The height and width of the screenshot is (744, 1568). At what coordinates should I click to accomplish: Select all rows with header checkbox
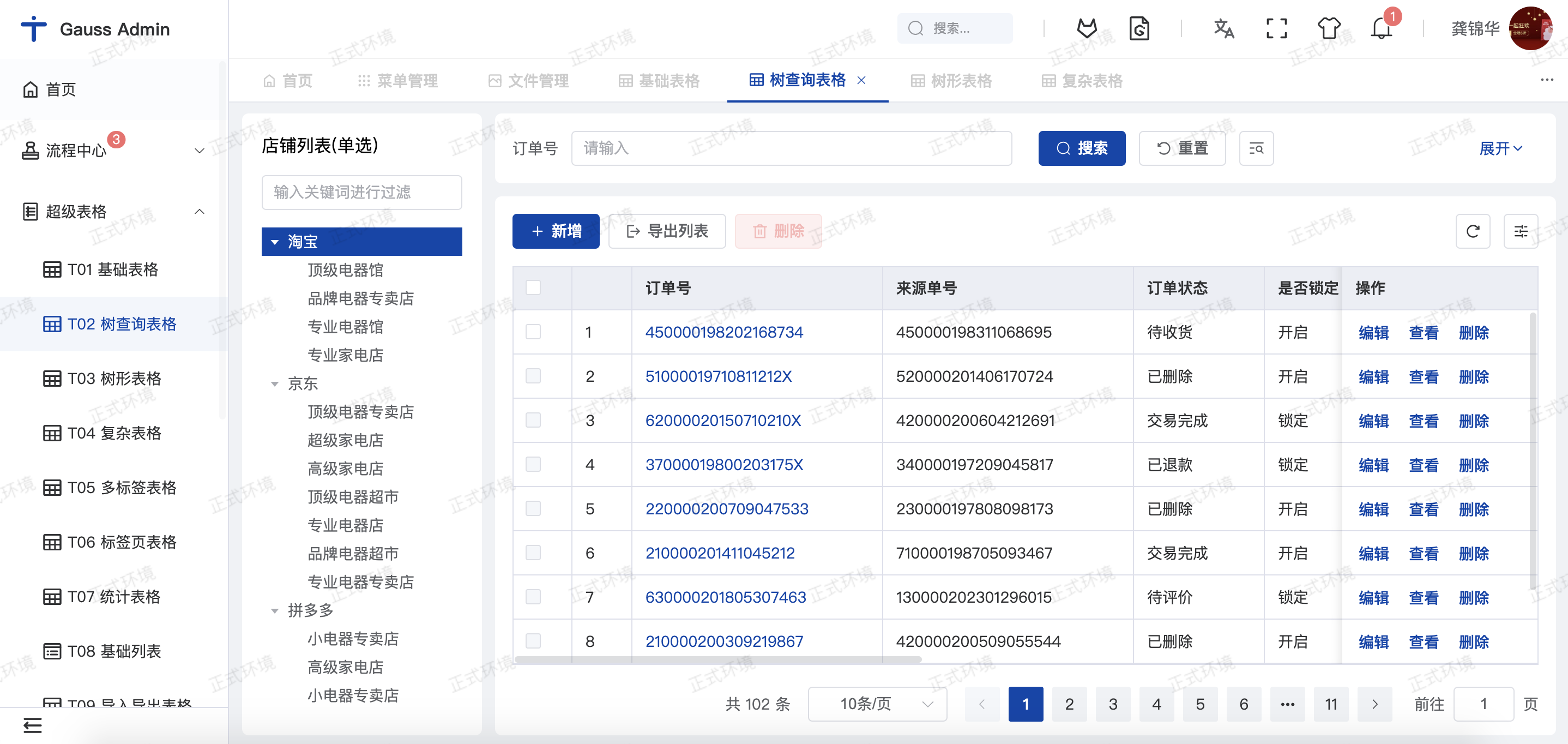(533, 287)
